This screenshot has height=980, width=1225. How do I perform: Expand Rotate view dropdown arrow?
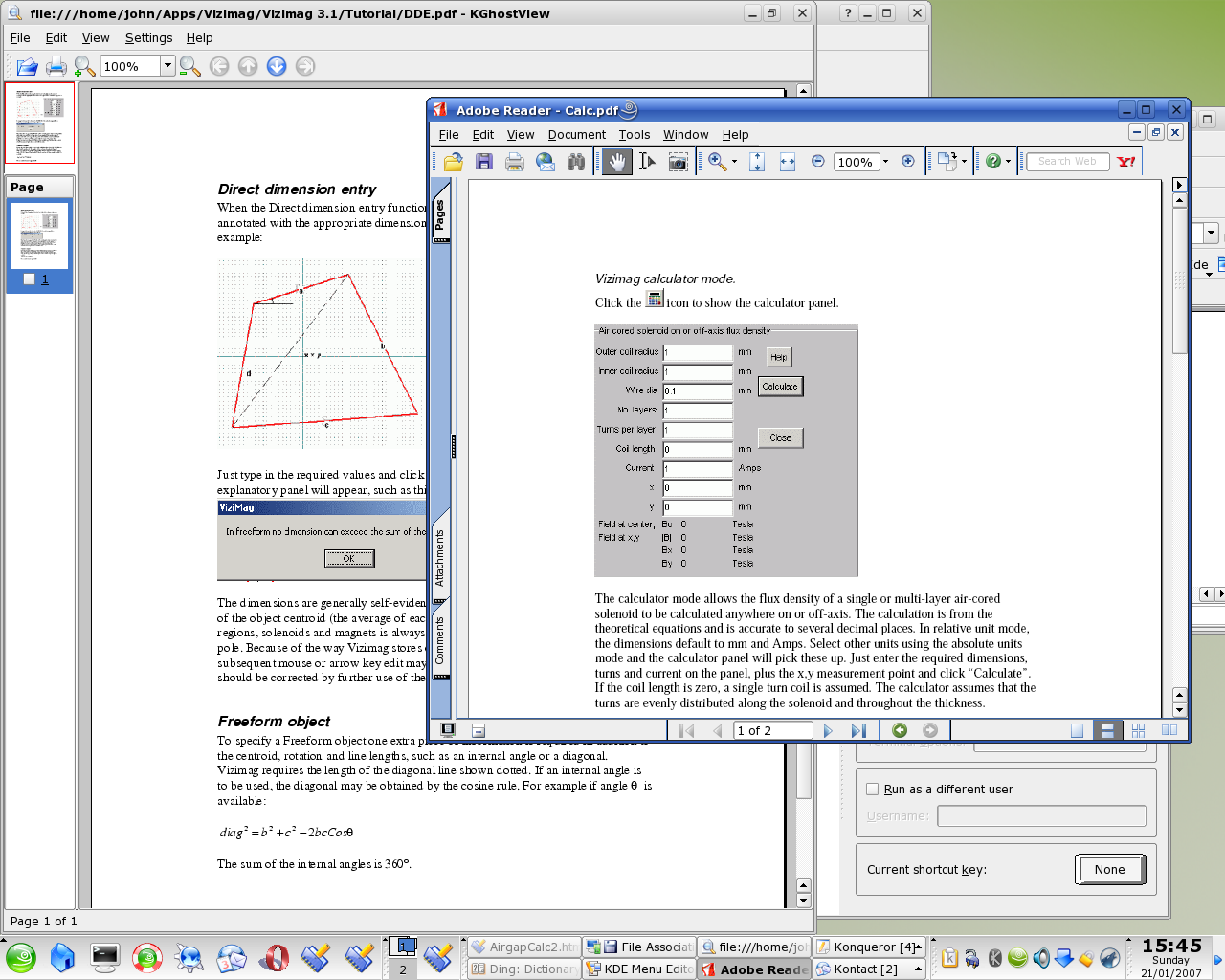click(964, 162)
